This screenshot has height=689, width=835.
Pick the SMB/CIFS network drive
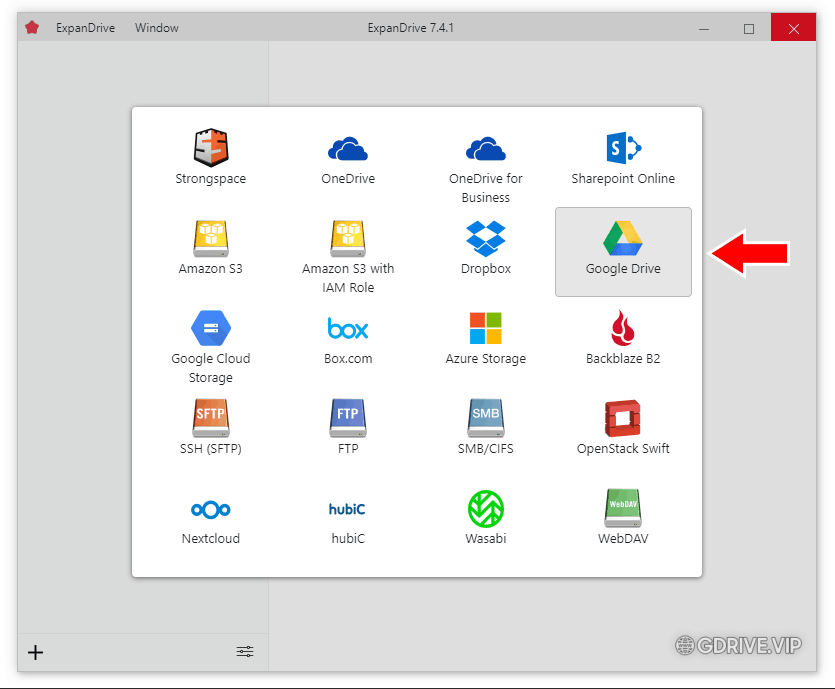point(486,428)
